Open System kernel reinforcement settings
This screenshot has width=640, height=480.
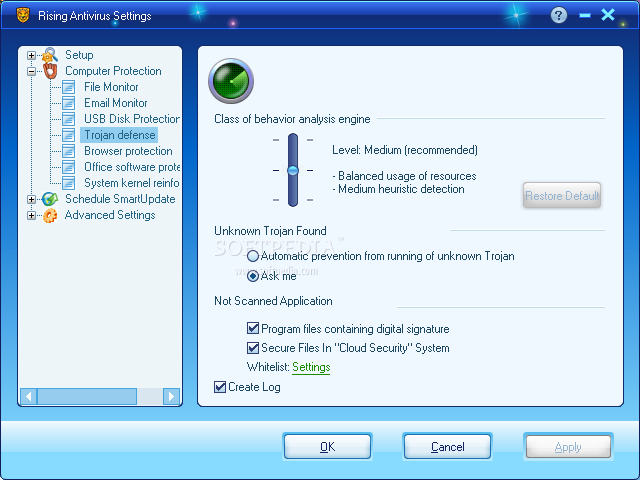coord(132,183)
